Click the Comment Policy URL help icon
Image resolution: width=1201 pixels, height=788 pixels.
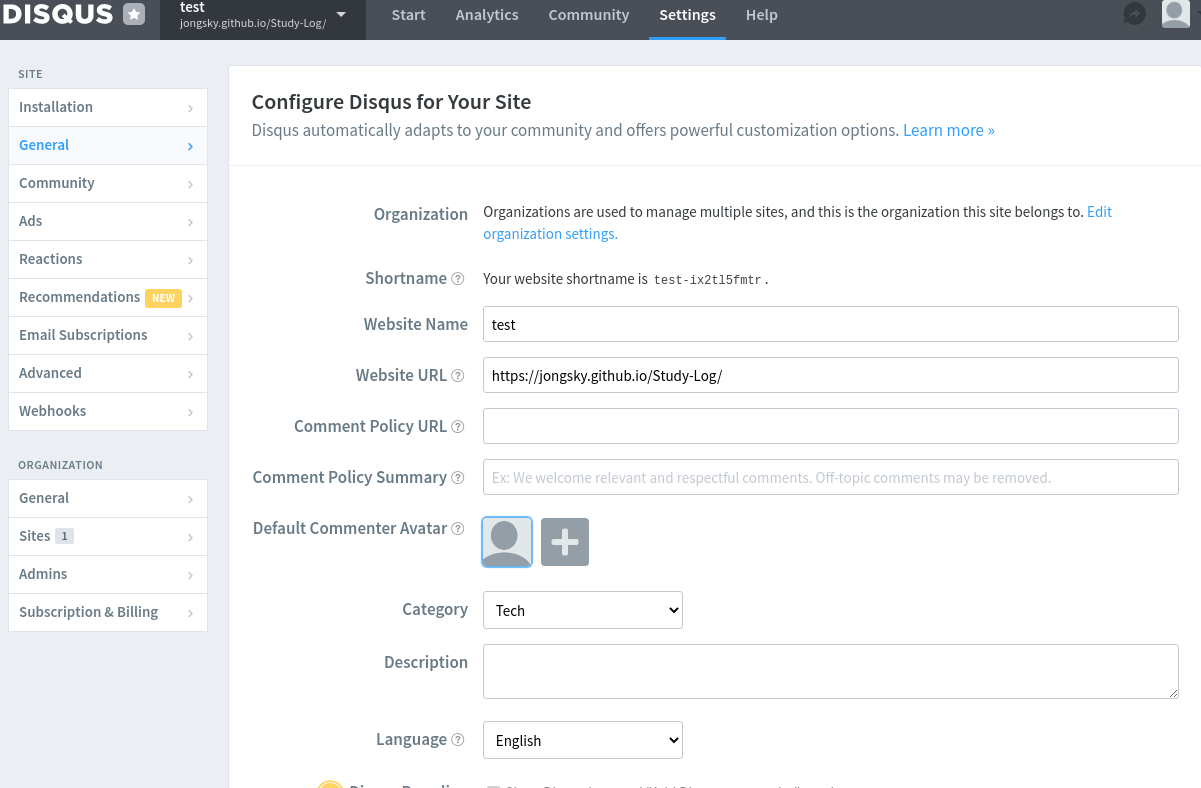click(x=458, y=427)
